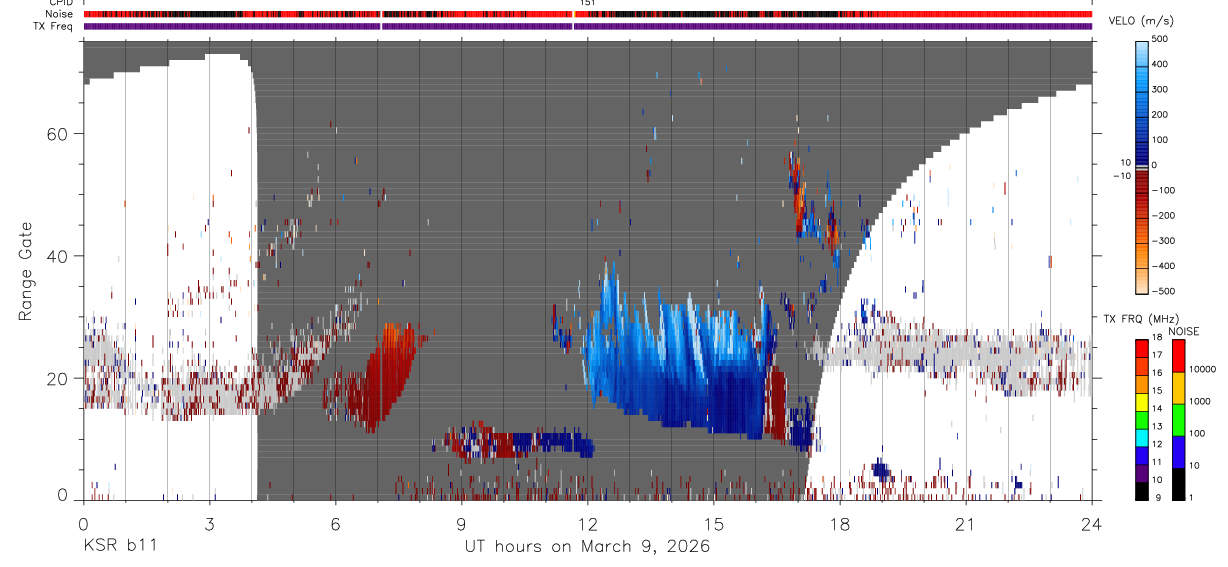Image resolution: width=1228 pixels, height=567 pixels.
Task: Click noise legend value 10000
Action: (1204, 369)
